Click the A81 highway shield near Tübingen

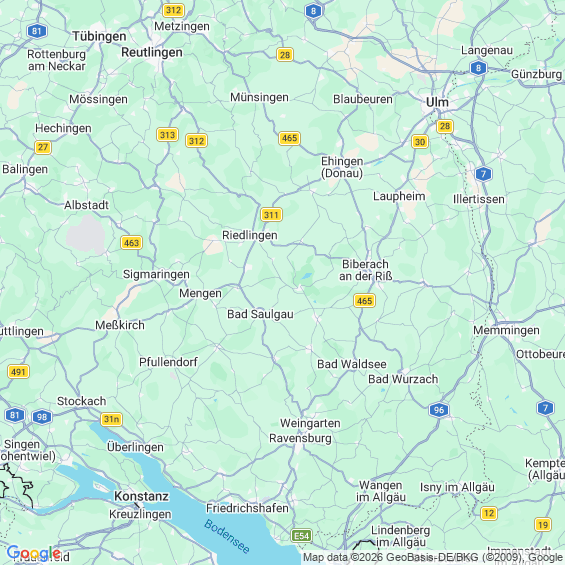pos(37,31)
